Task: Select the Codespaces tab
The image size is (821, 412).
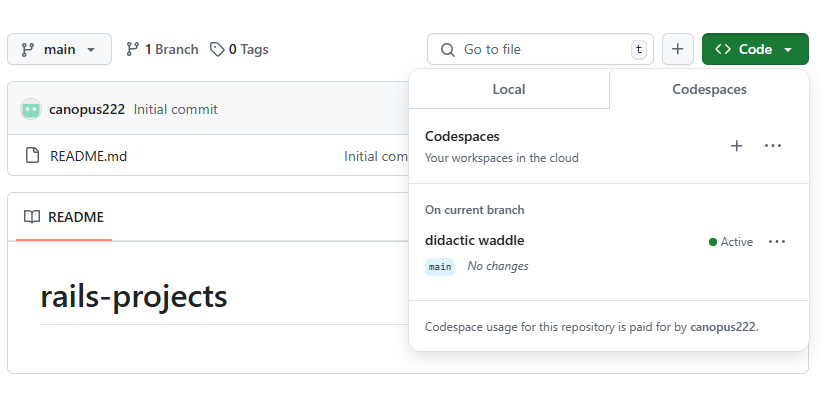Action: [709, 89]
